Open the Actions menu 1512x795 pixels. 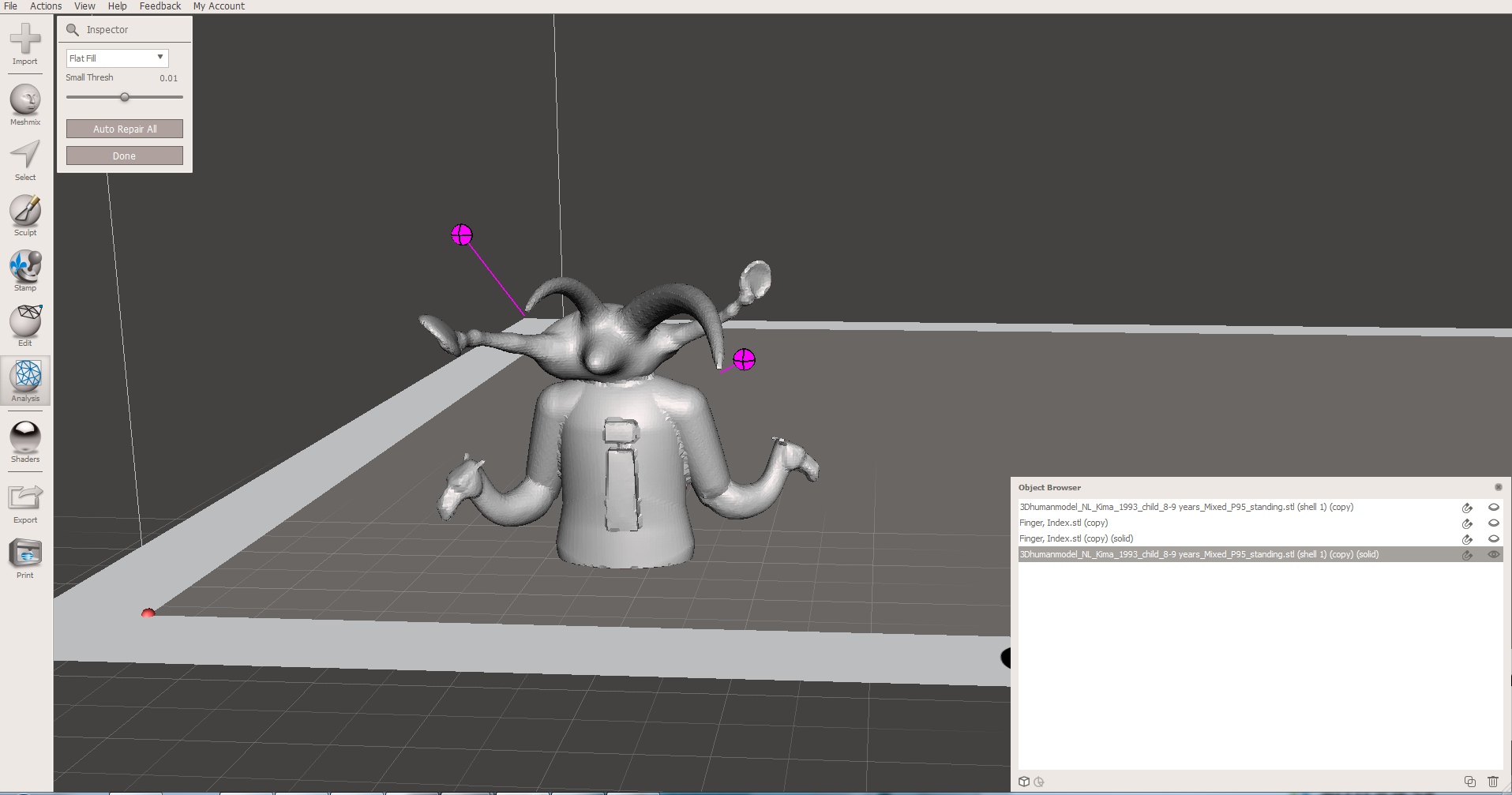(x=45, y=6)
